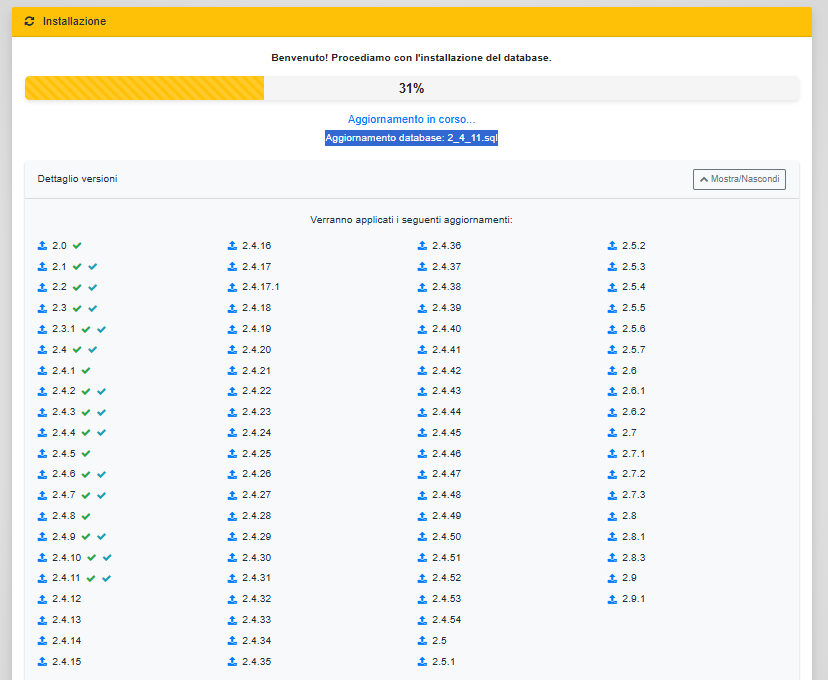The width and height of the screenshot is (828, 680).
Task: Click the upload icon next to version 2.9.1
Action: pos(612,599)
